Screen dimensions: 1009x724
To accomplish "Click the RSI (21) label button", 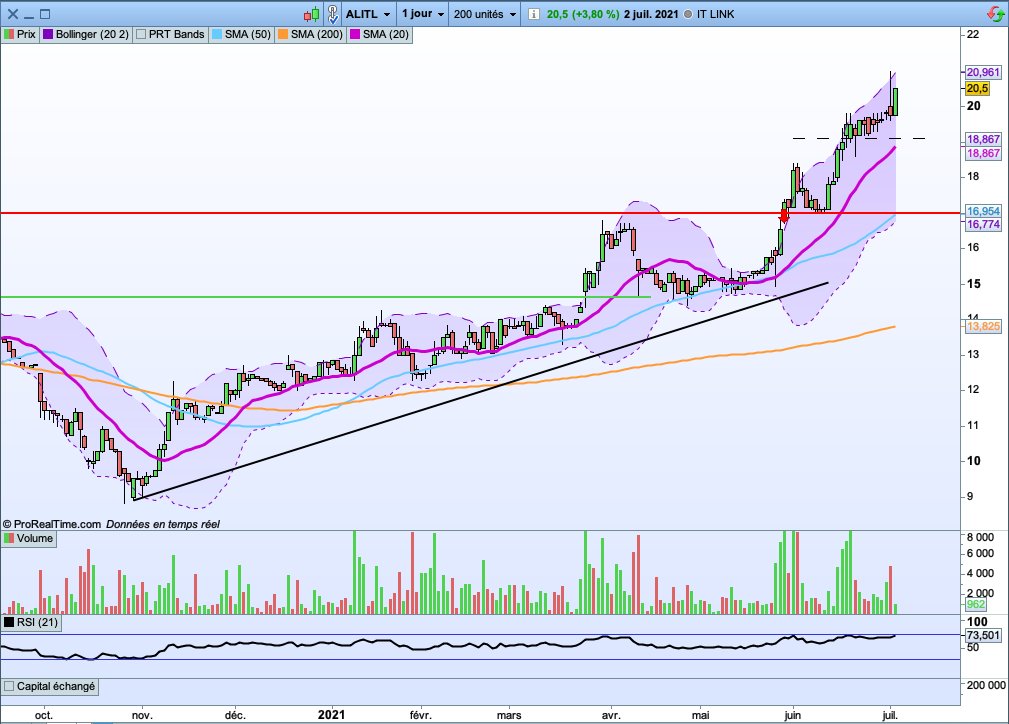I will click(36, 623).
